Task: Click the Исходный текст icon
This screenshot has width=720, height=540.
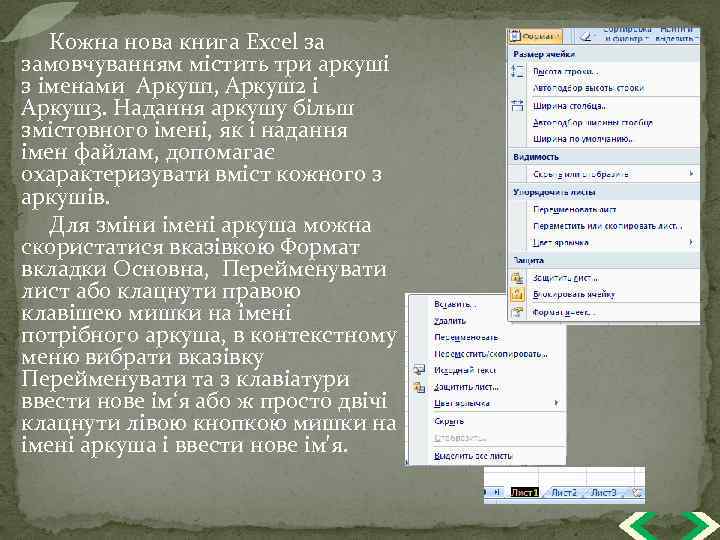Action: point(419,370)
